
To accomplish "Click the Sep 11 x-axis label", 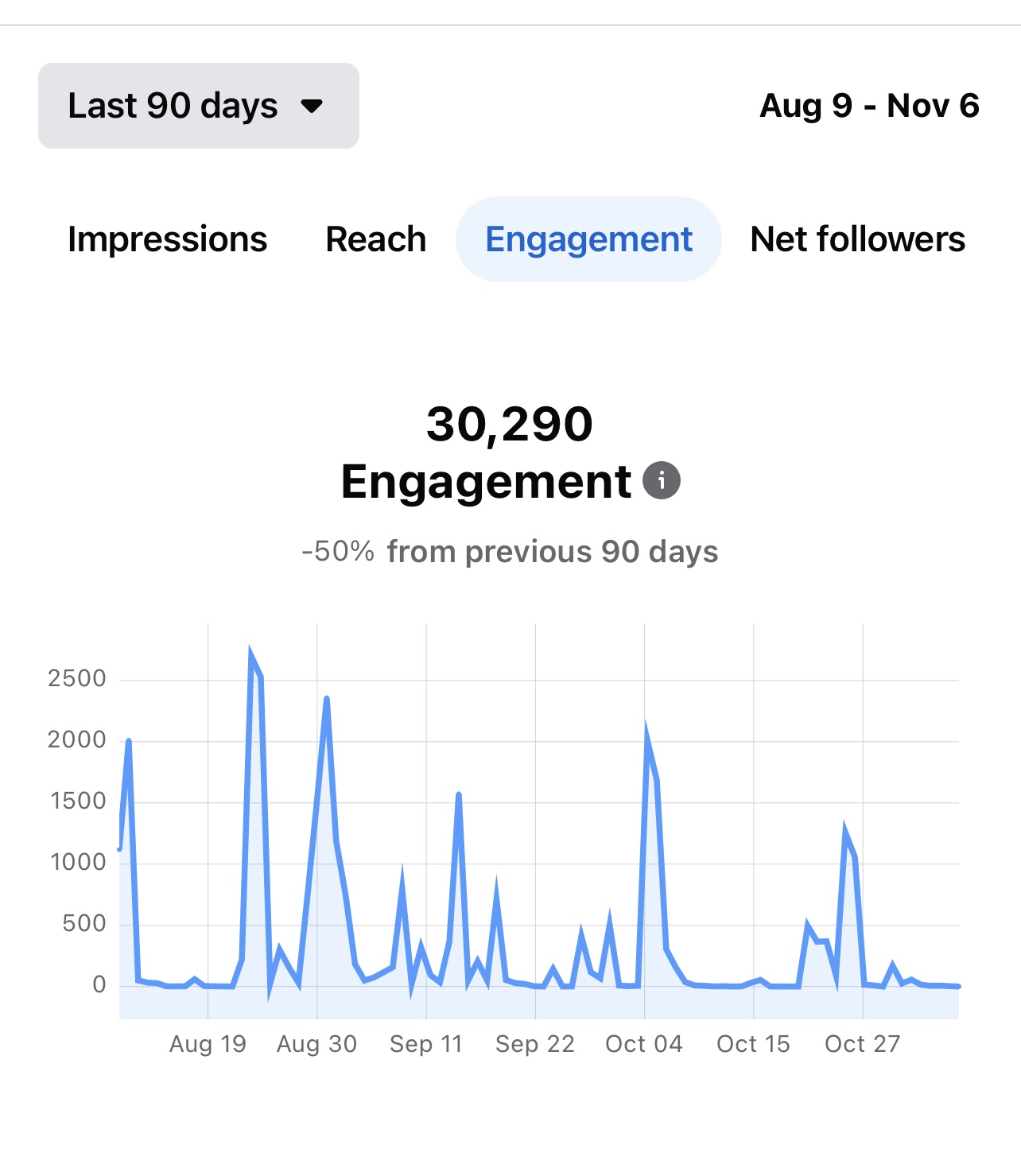I will pos(425,1043).
